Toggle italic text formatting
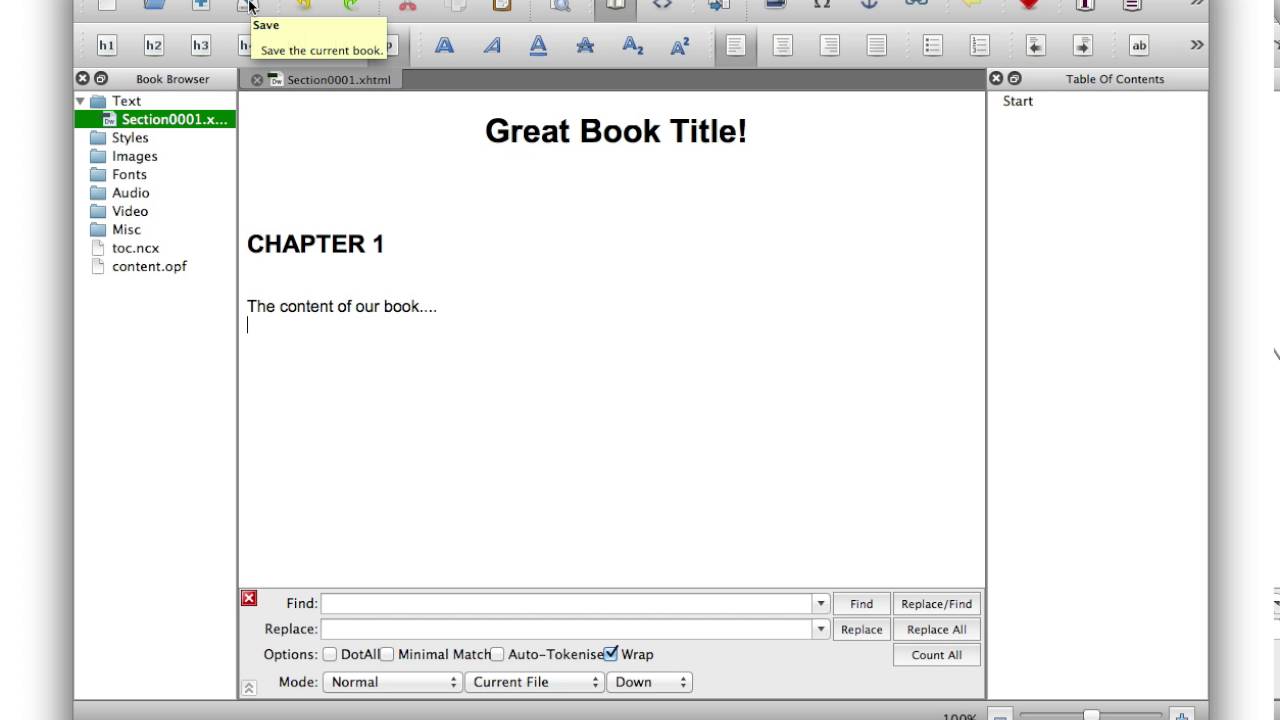1280x720 pixels. tap(491, 45)
